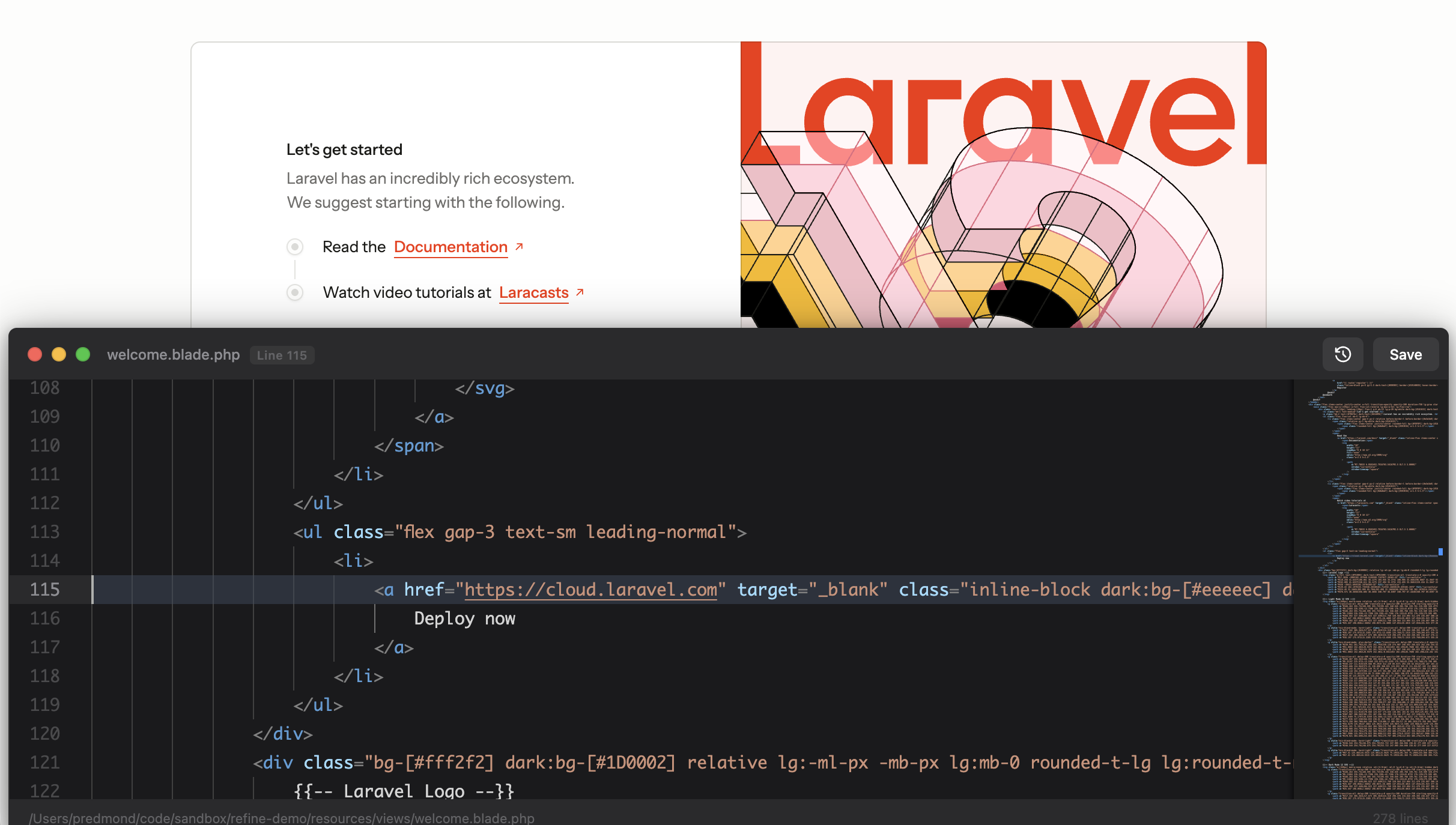Click the history clock icon button
The image size is (1456, 825).
pyautogui.click(x=1342, y=354)
